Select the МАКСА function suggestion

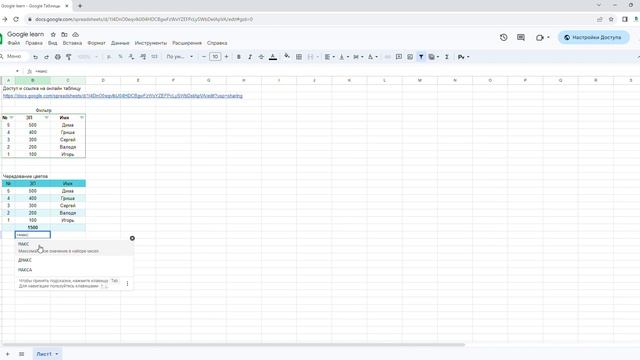(75, 270)
